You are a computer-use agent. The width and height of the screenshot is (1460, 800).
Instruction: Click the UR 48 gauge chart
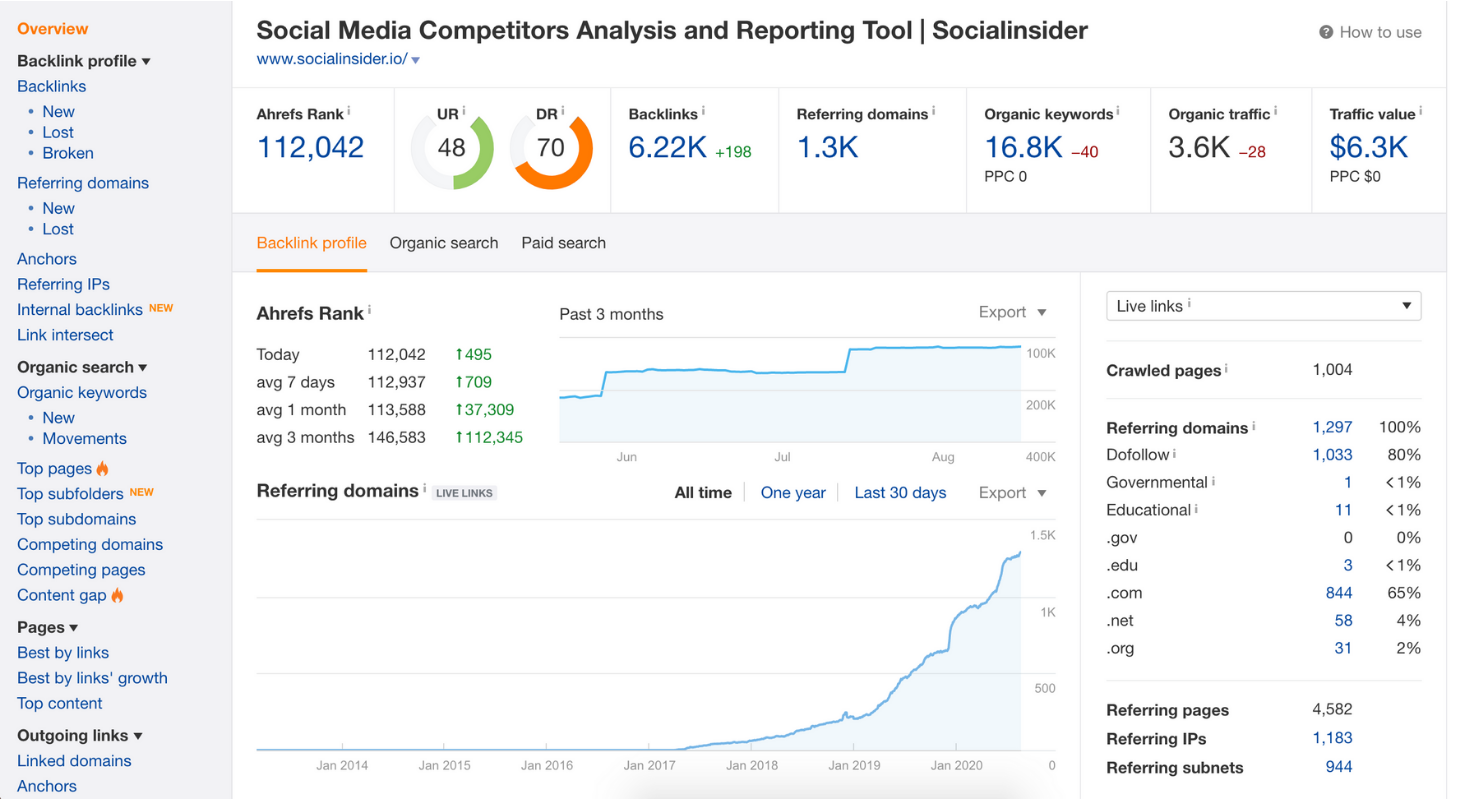pos(452,149)
